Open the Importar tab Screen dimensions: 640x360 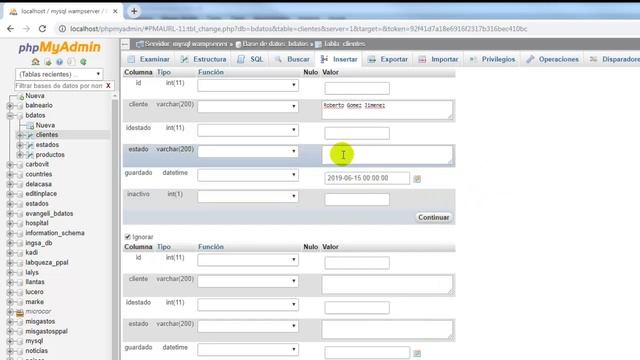[x=439, y=59]
